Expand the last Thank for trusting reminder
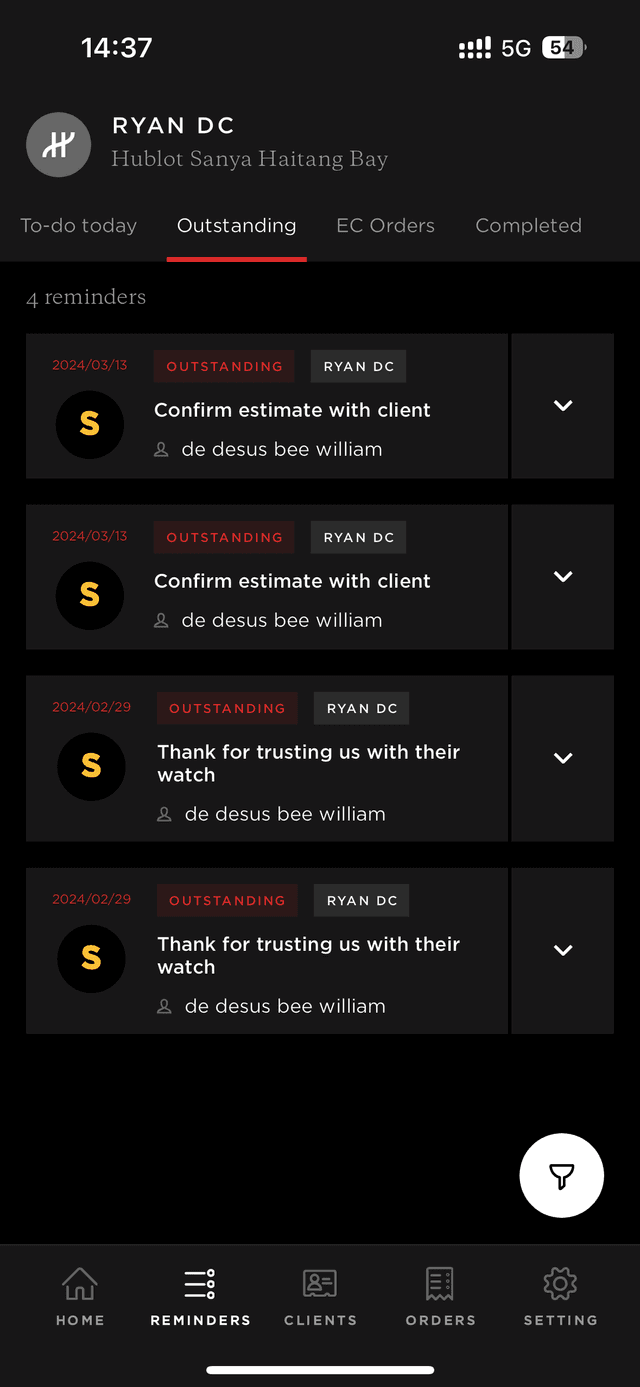The height and width of the screenshot is (1387, 640). click(x=563, y=950)
